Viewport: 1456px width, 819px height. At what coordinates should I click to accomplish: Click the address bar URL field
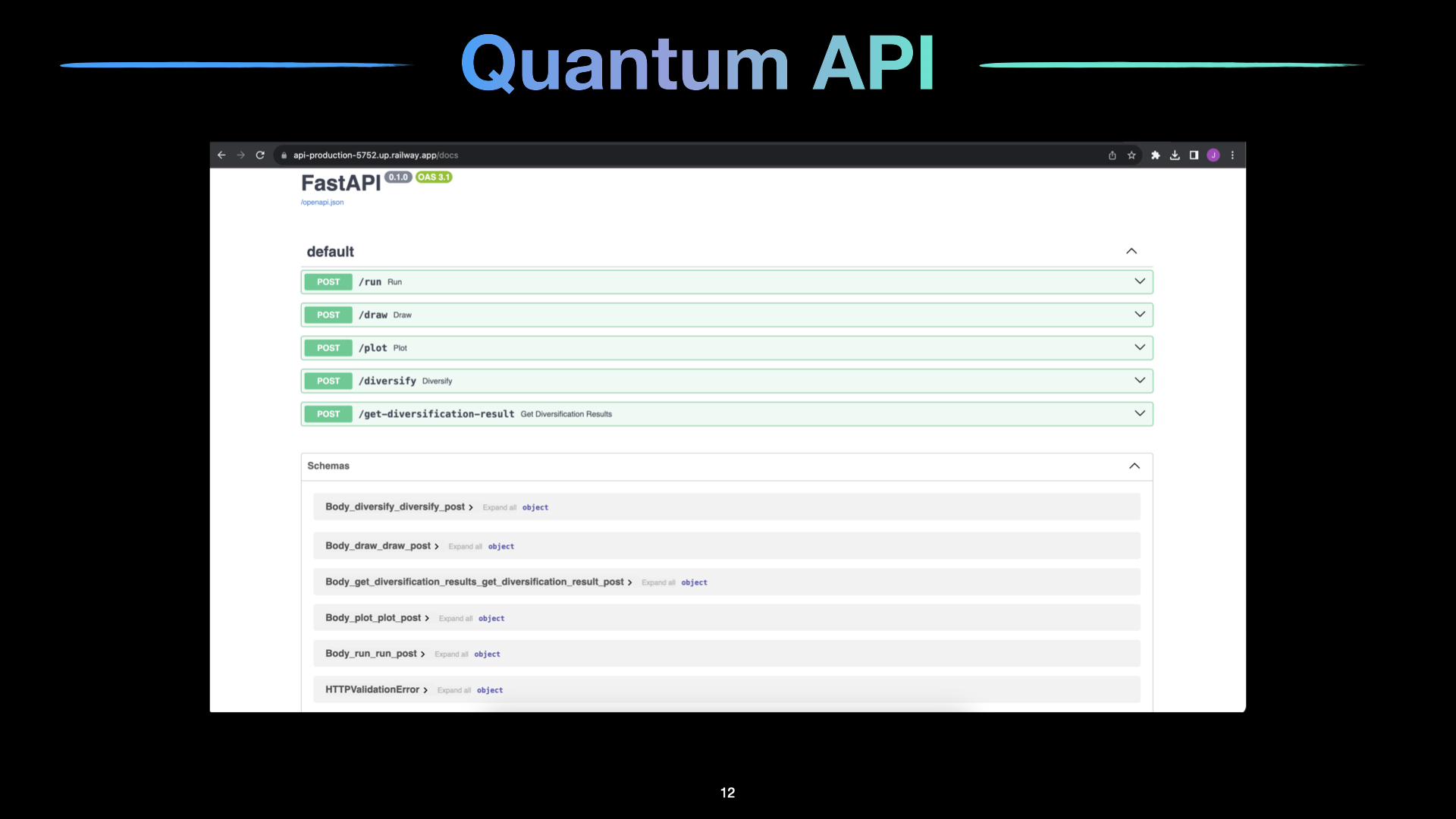tap(531, 155)
